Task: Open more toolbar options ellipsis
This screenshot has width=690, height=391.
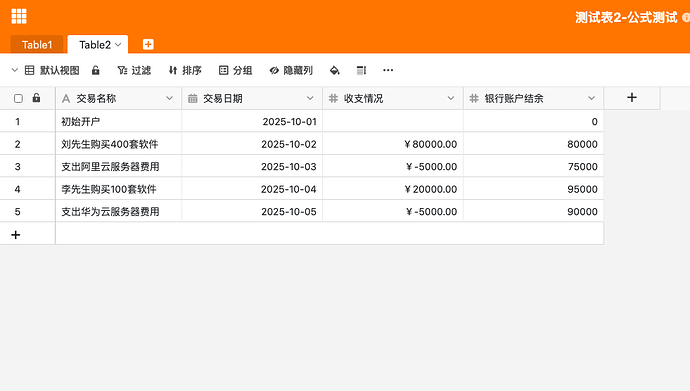Action: point(388,70)
